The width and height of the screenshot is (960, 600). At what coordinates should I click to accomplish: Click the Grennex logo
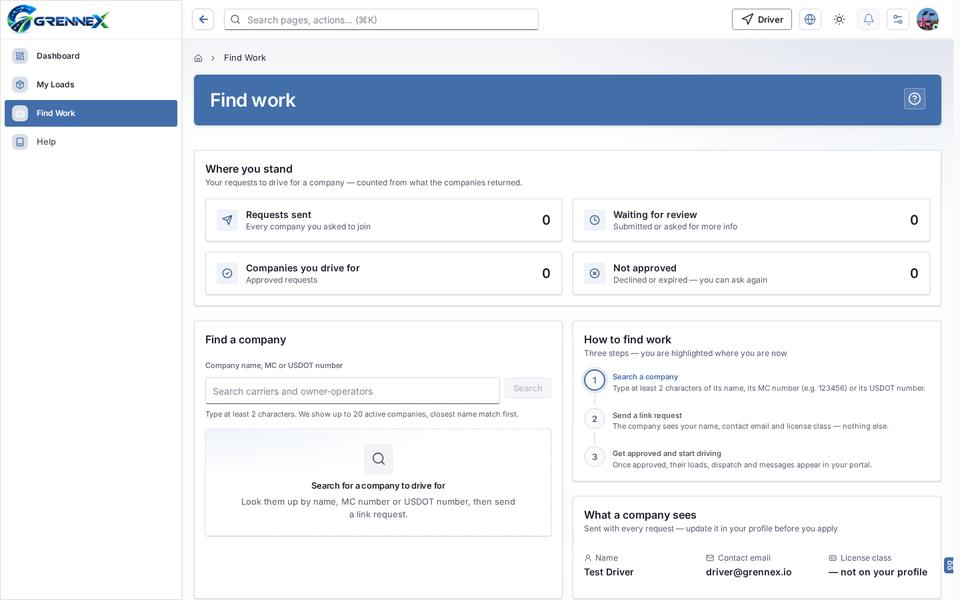58,19
